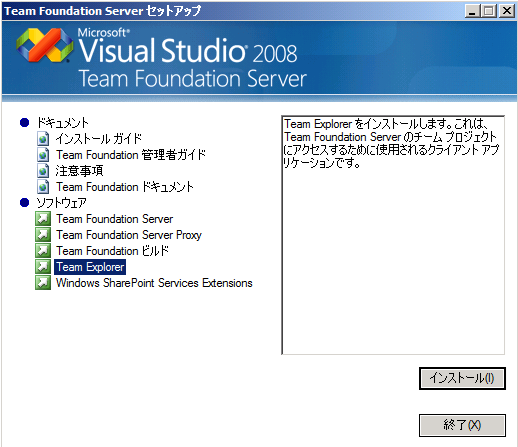Viewport: 518px width, 447px height.
Task: Click the green arrow icon next to Team Explorer
Action: click(43, 267)
